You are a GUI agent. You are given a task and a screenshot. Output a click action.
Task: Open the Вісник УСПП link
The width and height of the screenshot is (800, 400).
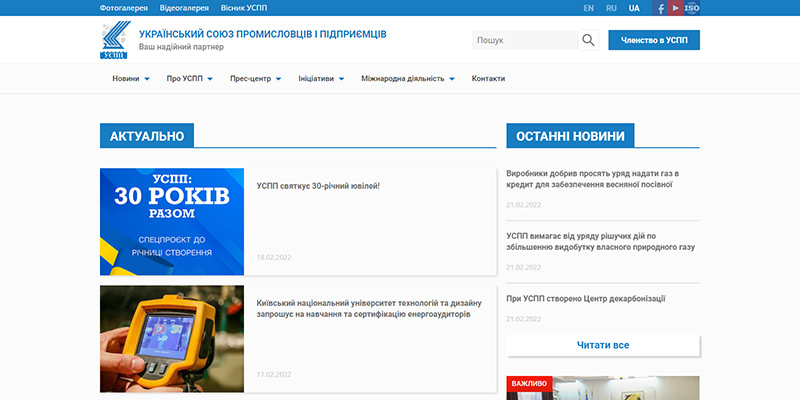click(244, 8)
